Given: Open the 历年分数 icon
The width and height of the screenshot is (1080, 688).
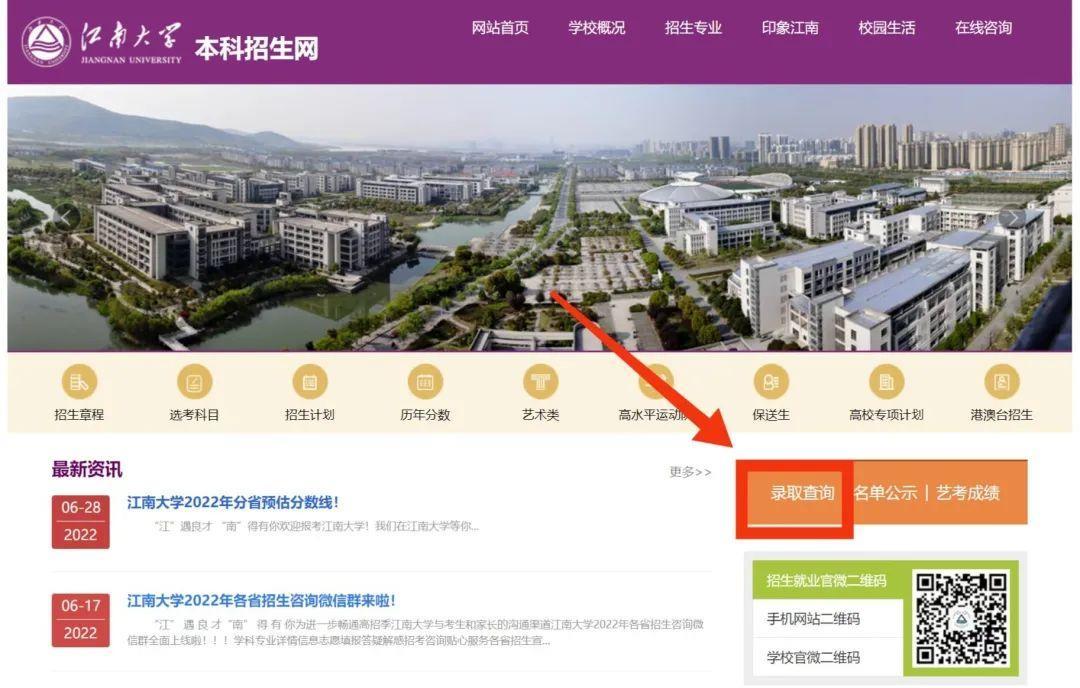Looking at the screenshot, I should point(425,382).
